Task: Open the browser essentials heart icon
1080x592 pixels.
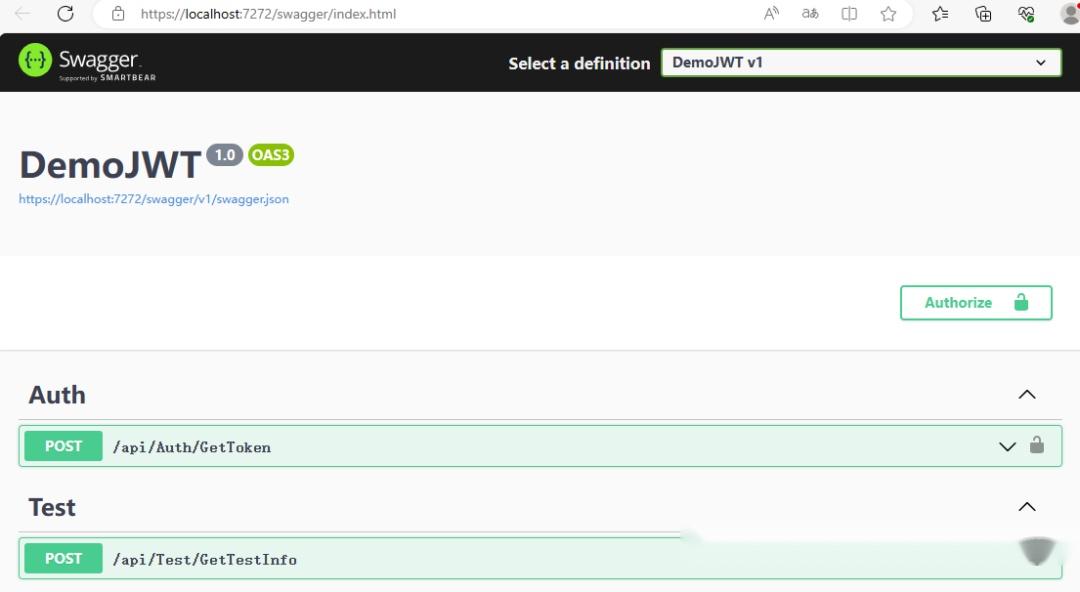Action: pos(1026,13)
